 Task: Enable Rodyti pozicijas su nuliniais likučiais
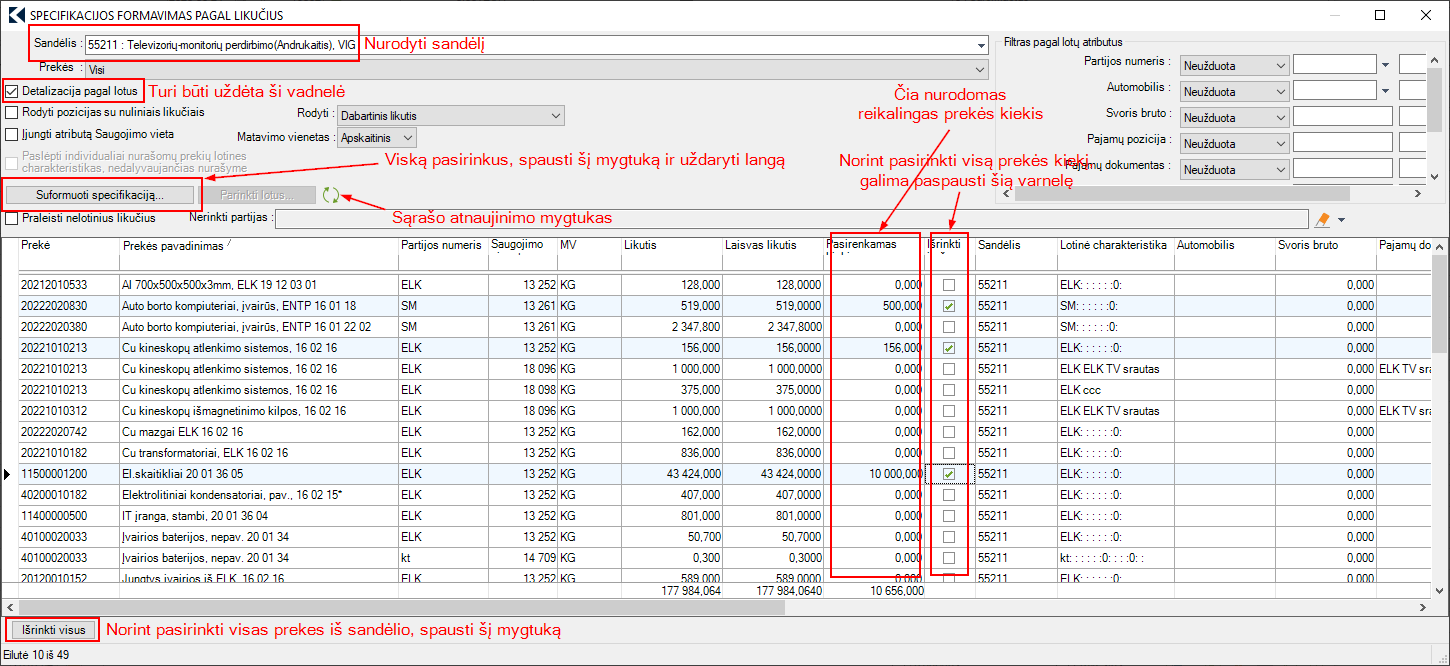point(12,112)
